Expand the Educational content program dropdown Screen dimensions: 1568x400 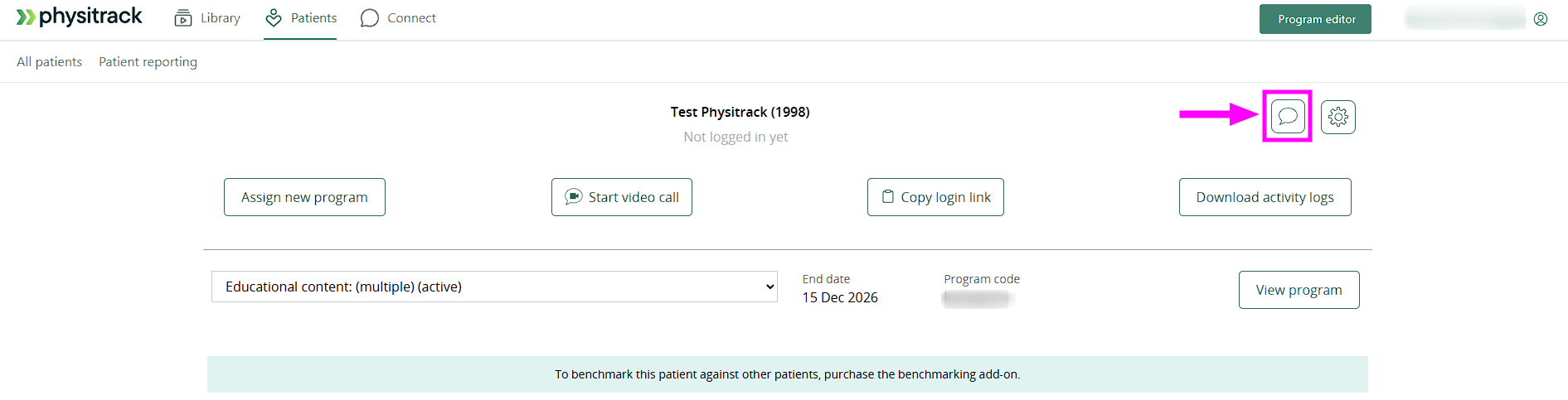pos(493,287)
